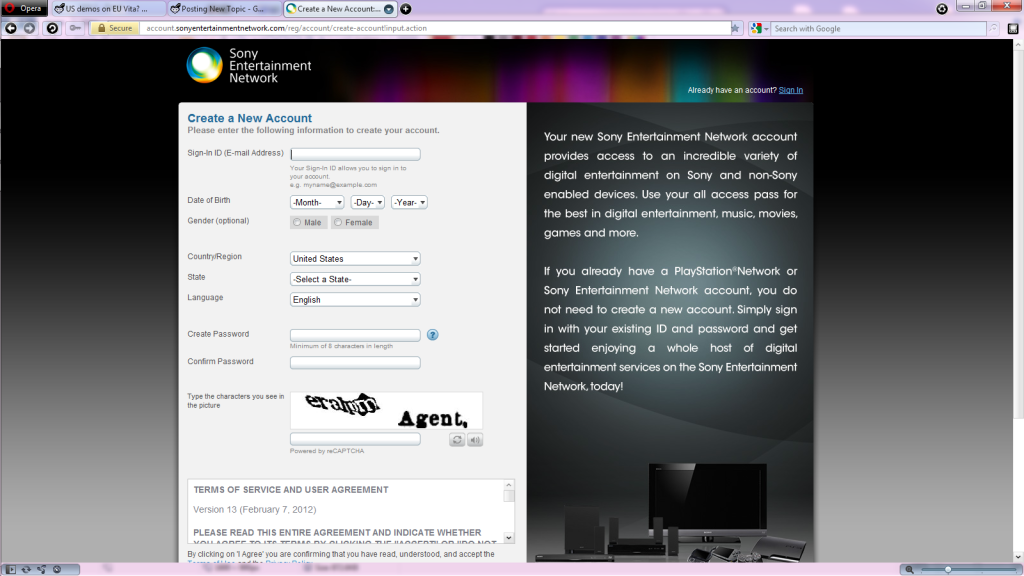Select the Female gender option

click(338, 223)
